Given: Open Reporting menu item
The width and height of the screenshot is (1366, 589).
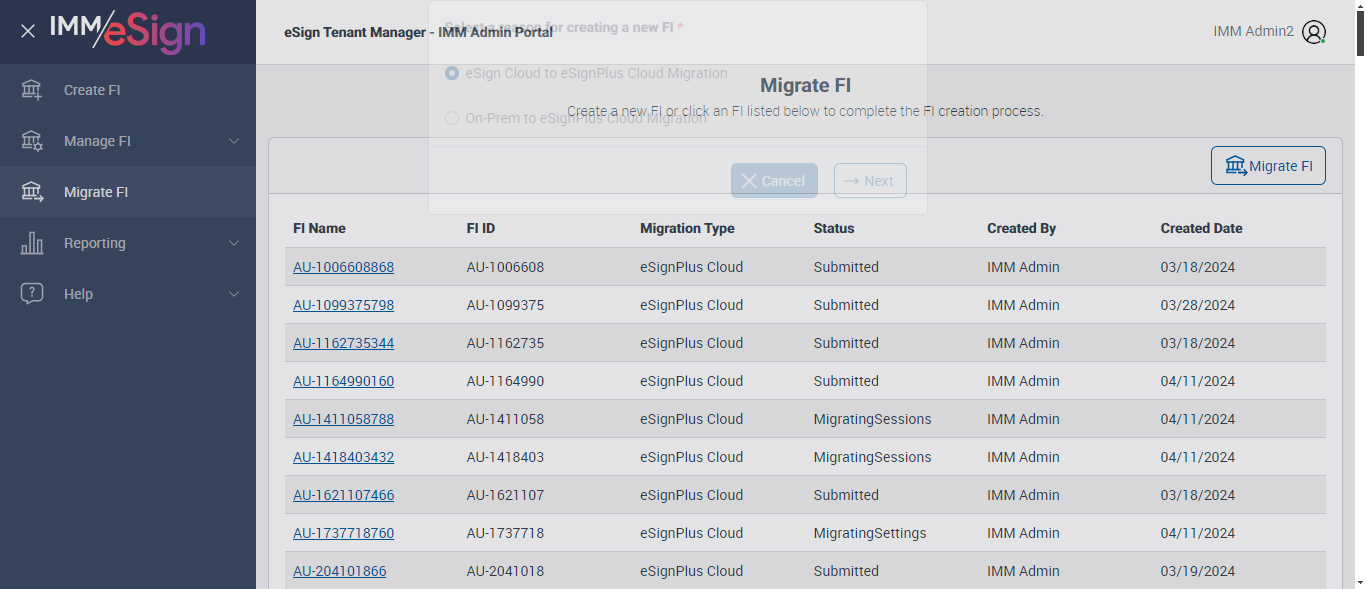Looking at the screenshot, I should [x=128, y=243].
